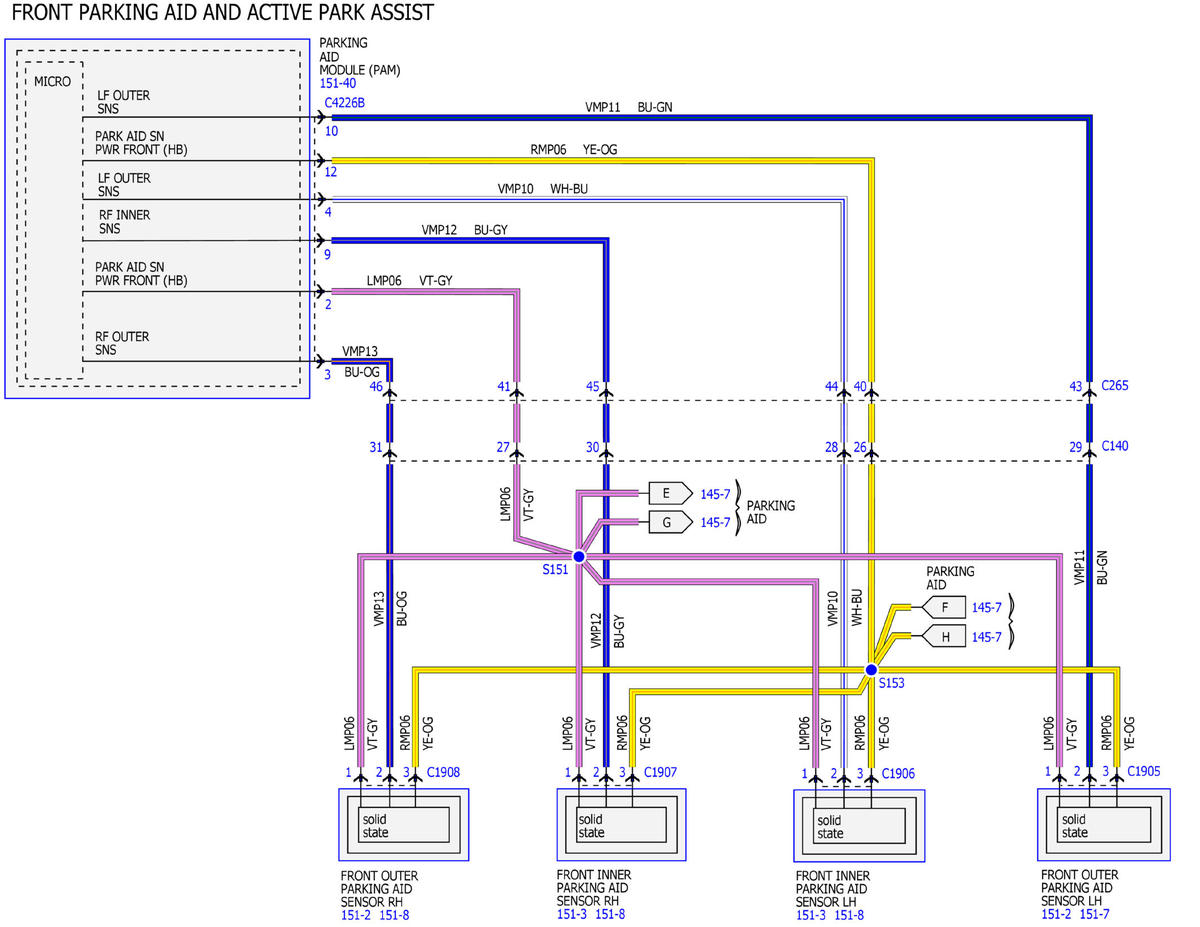Click pin number 30 at C140
The height and width of the screenshot is (927, 1200).
coord(592,447)
